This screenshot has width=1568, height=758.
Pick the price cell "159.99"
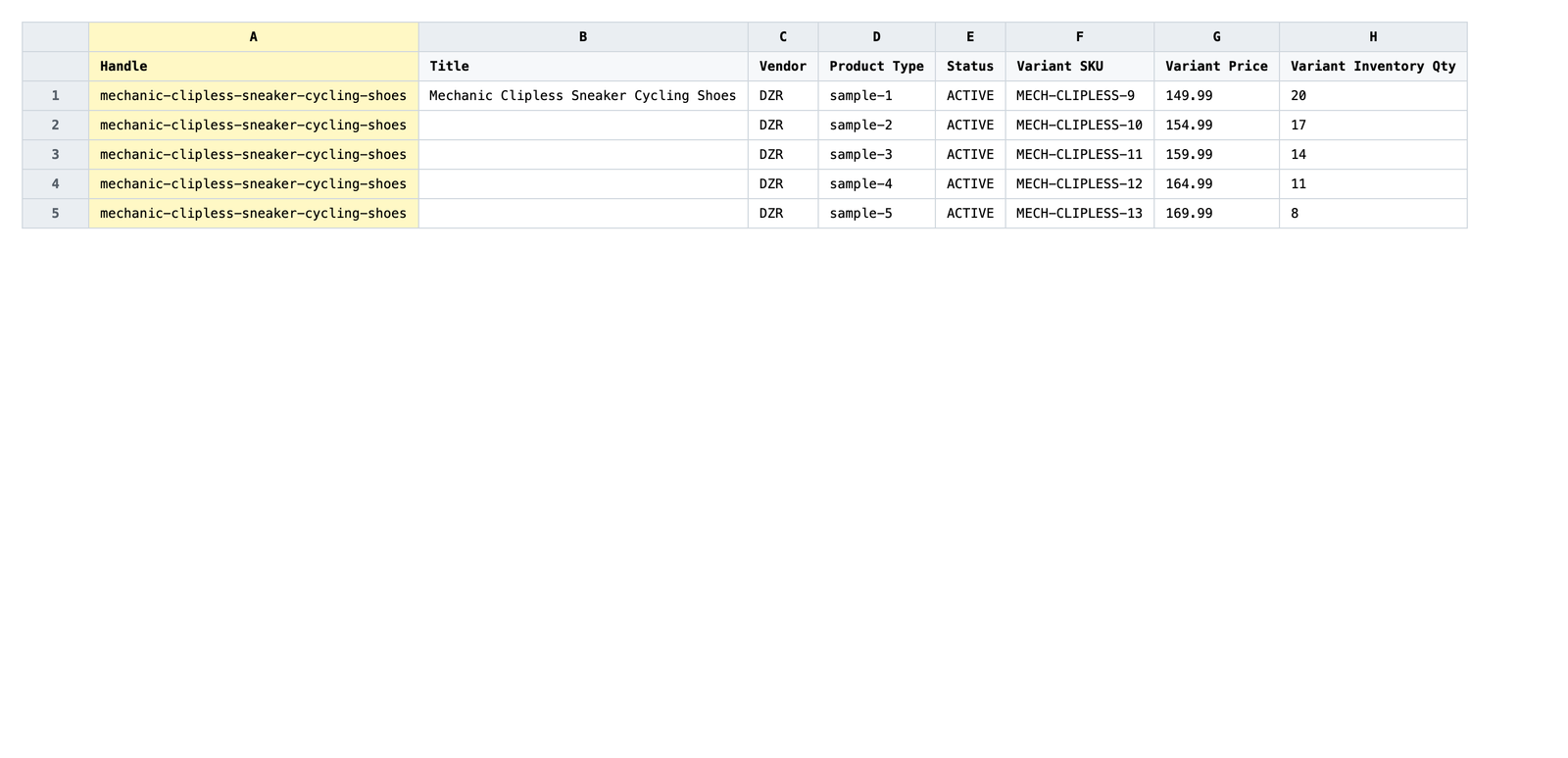click(x=1217, y=155)
